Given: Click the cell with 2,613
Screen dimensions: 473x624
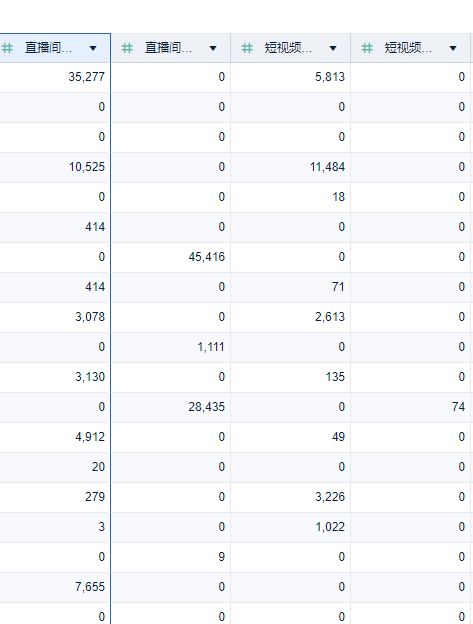Looking at the screenshot, I should 290,317.
